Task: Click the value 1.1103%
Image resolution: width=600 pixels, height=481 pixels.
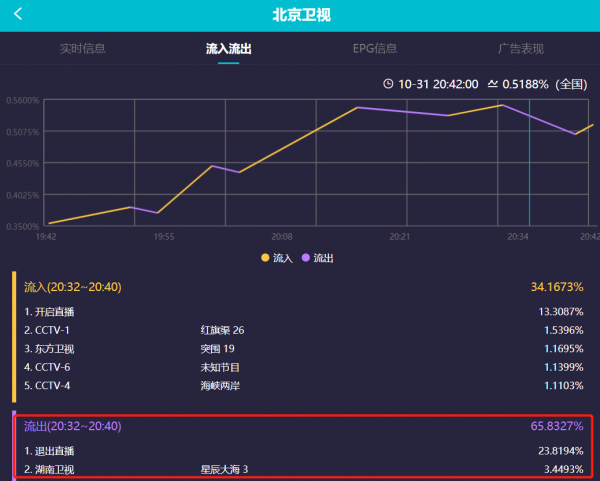Action: click(564, 385)
